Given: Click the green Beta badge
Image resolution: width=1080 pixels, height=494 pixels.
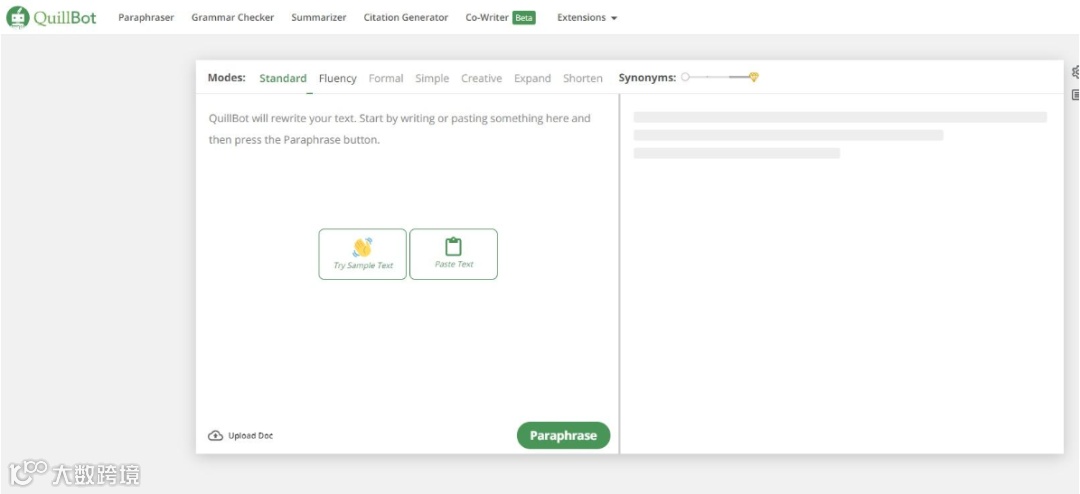Looking at the screenshot, I should [524, 18].
